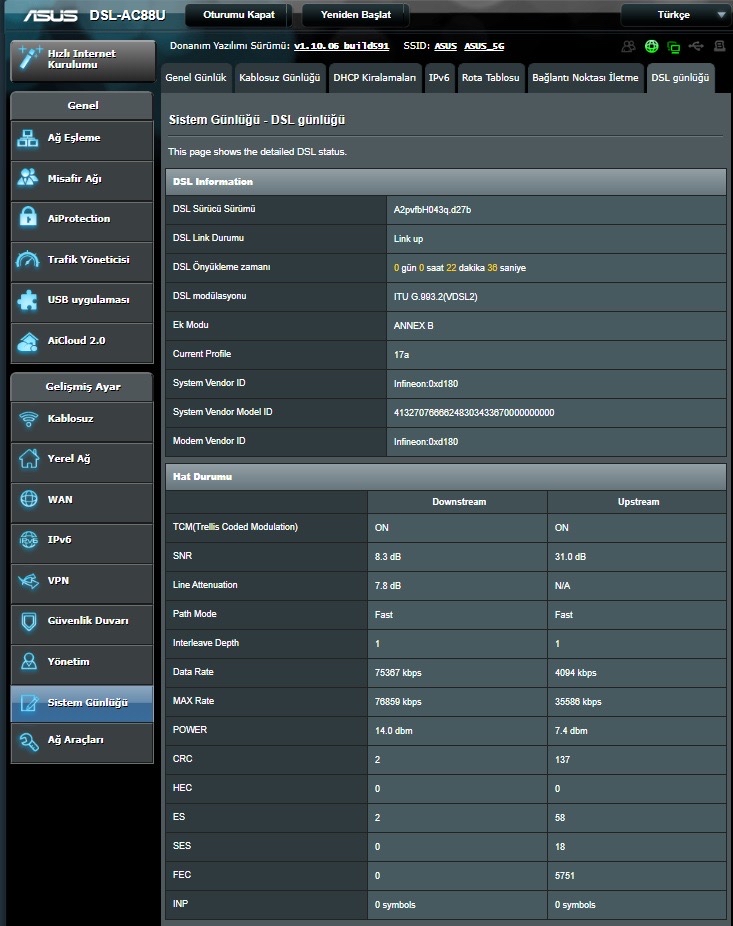The width and height of the screenshot is (733, 926).
Task: Switch to the Genel Günlük tab
Action: (x=196, y=78)
